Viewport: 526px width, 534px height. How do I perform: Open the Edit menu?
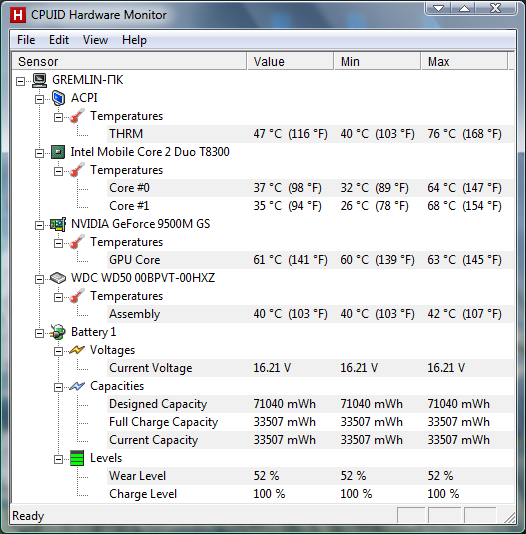click(x=59, y=40)
